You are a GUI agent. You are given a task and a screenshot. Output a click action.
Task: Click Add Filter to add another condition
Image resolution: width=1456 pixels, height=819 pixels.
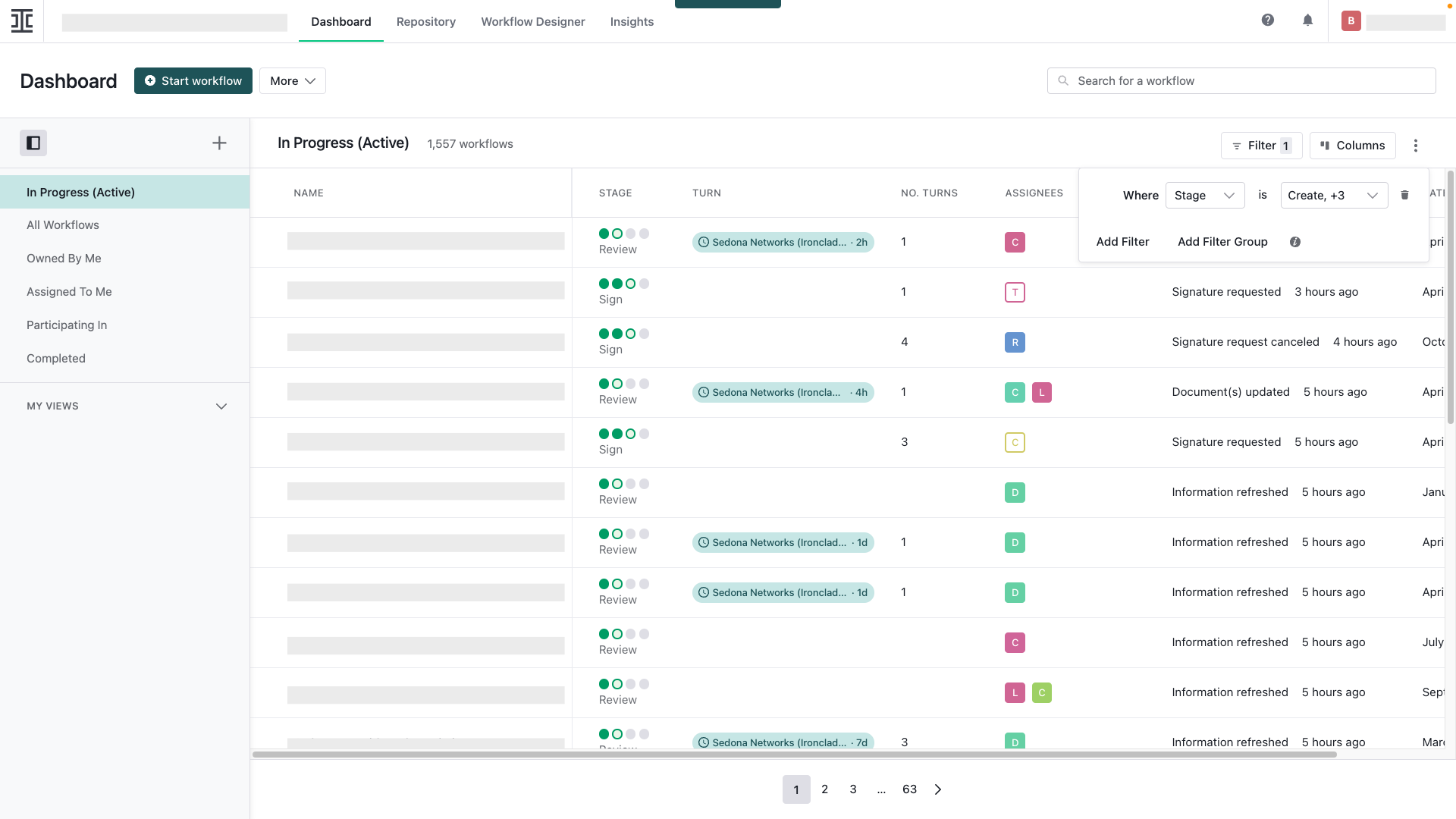[1122, 242]
